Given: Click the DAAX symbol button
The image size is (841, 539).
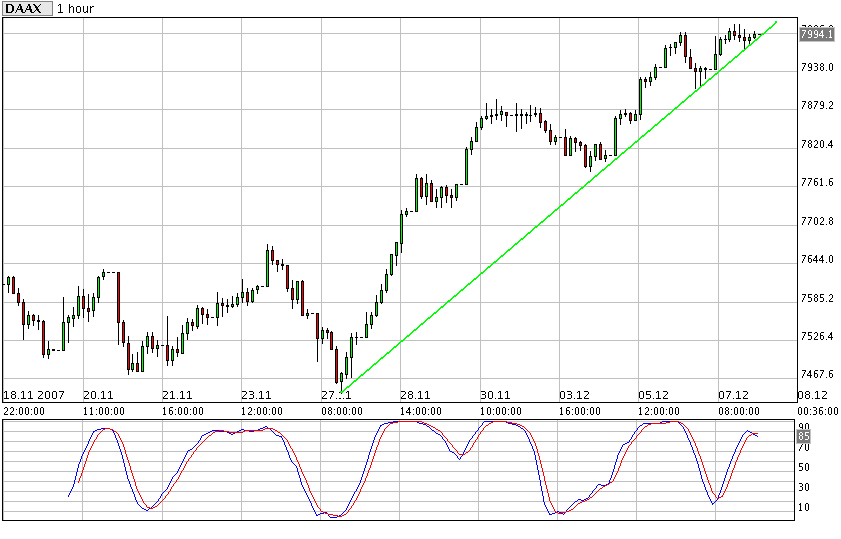Looking at the screenshot, I should click(x=26, y=9).
